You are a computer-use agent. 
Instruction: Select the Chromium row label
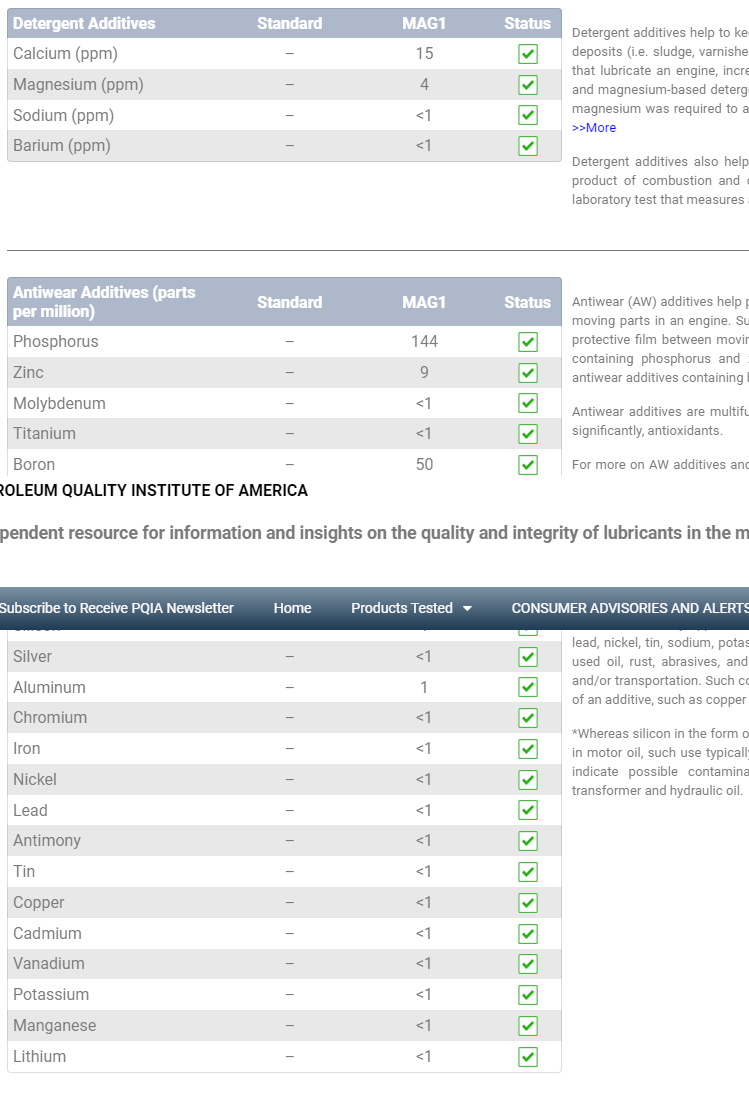click(x=50, y=718)
